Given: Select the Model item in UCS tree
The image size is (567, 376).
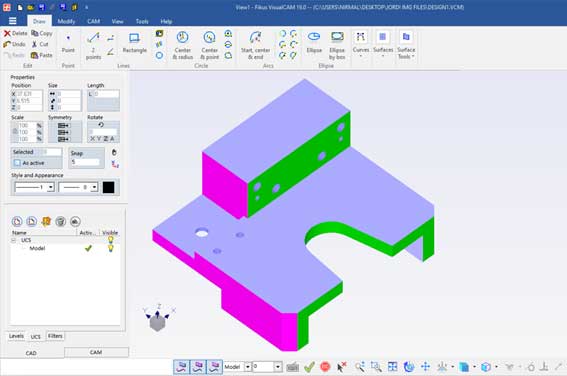Looking at the screenshot, I should click(37, 248).
